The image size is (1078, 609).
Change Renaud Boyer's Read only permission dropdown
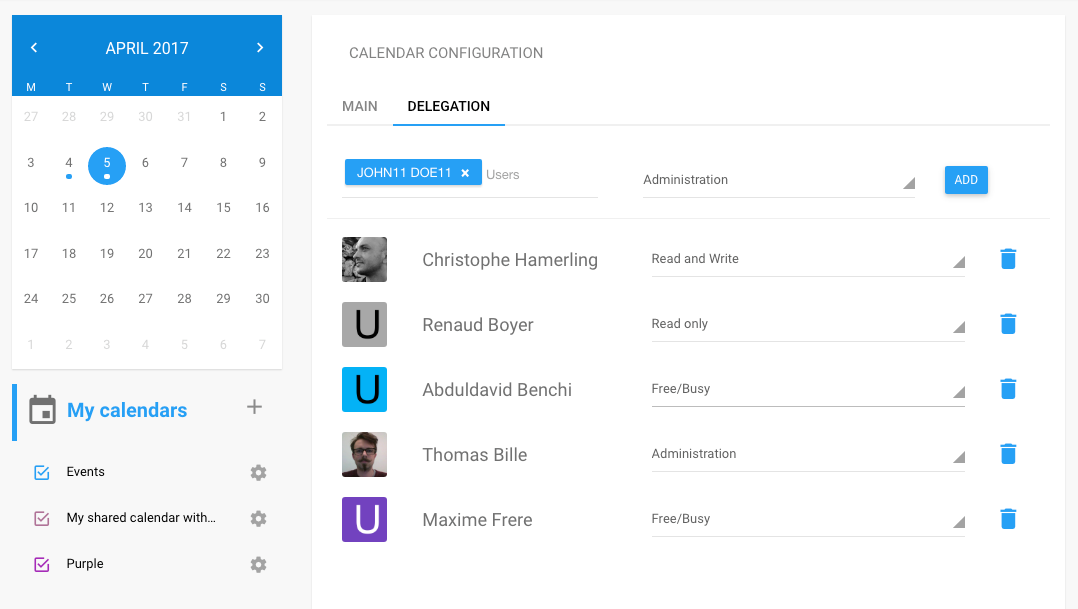(807, 325)
